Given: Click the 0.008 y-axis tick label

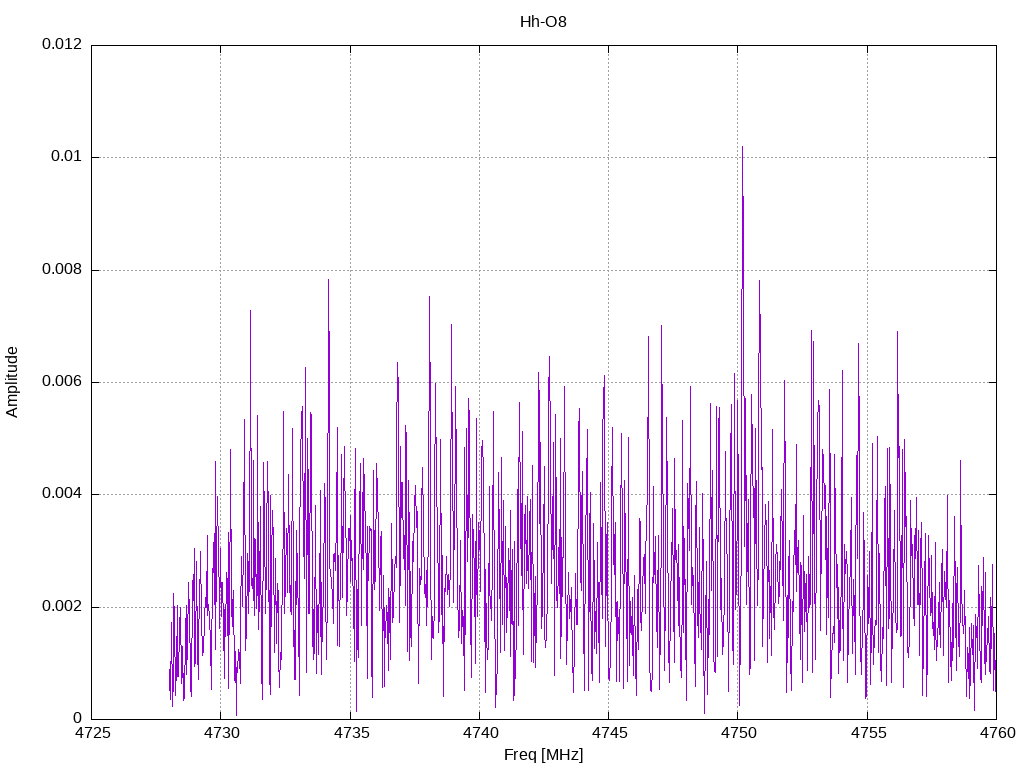Looking at the screenshot, I should (62, 270).
